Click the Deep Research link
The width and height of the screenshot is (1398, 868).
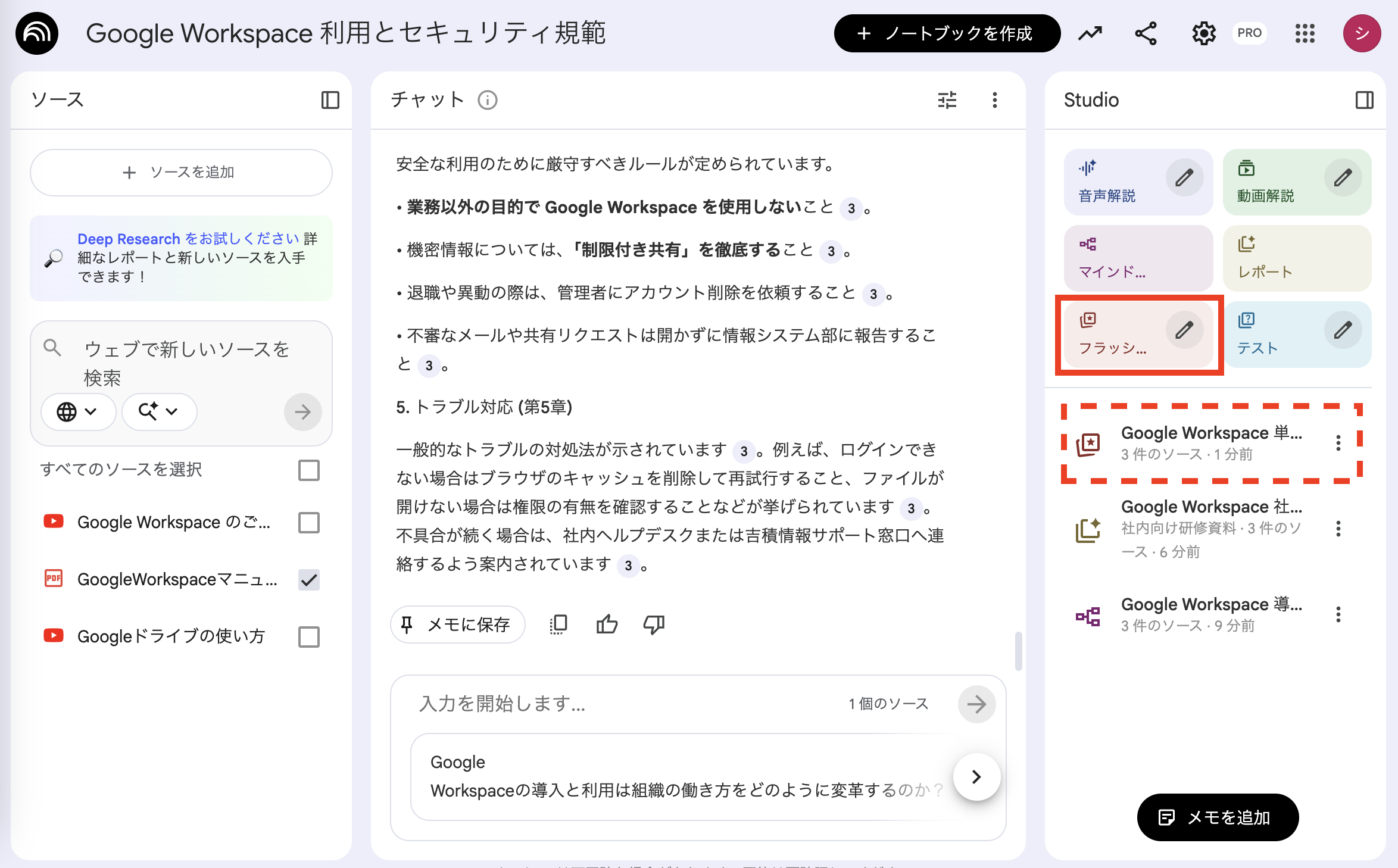(129, 239)
